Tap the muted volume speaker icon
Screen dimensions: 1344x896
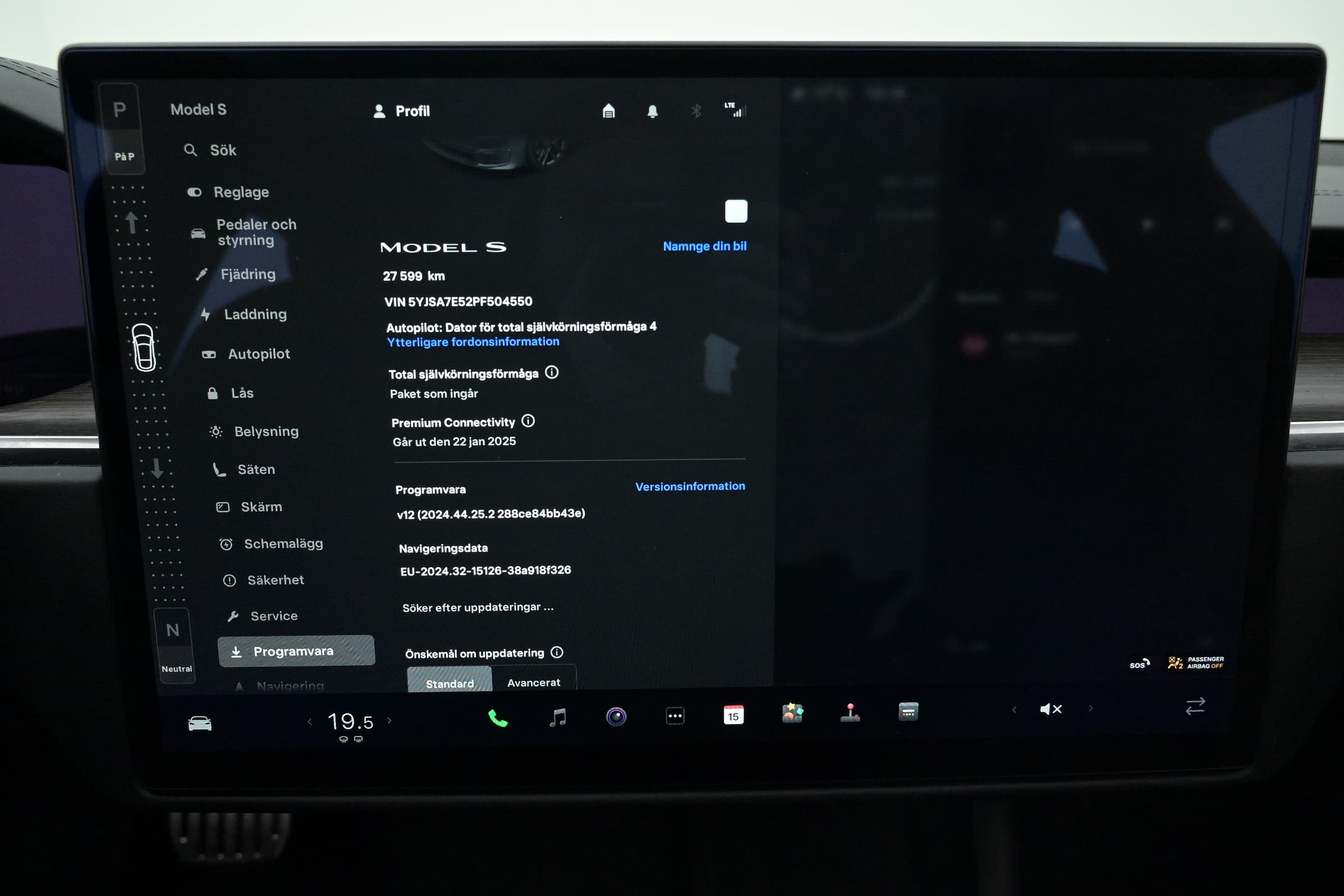[x=1050, y=709]
